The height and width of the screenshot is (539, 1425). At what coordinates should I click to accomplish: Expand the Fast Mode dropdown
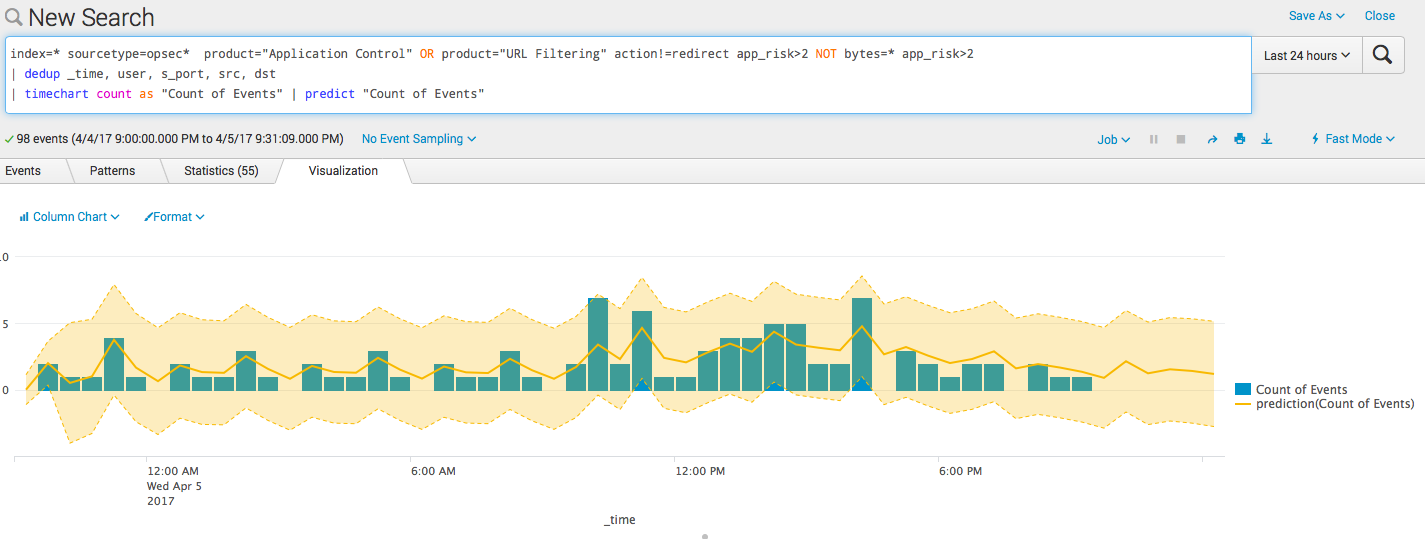click(1355, 139)
